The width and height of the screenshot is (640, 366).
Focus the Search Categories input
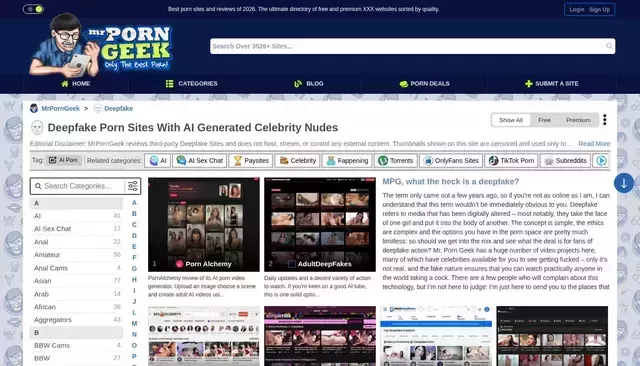[x=78, y=186]
